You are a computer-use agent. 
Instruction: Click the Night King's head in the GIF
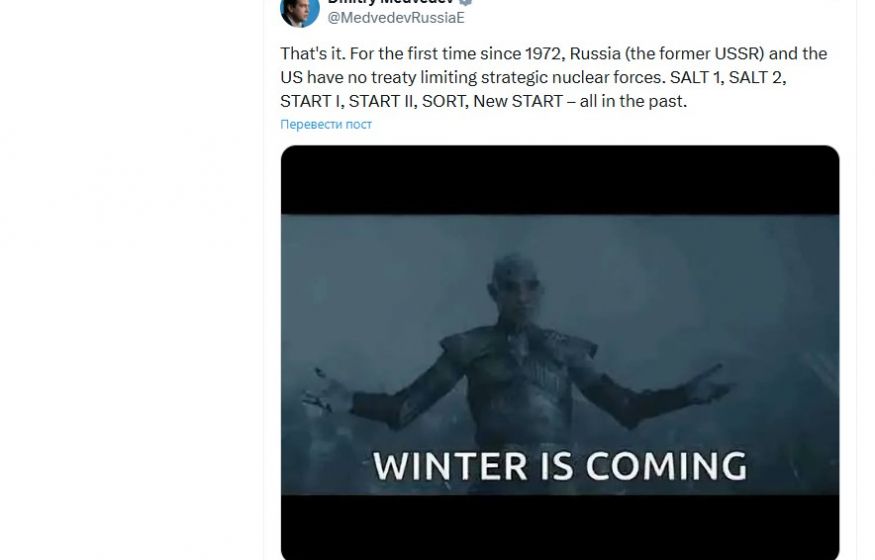coord(515,287)
